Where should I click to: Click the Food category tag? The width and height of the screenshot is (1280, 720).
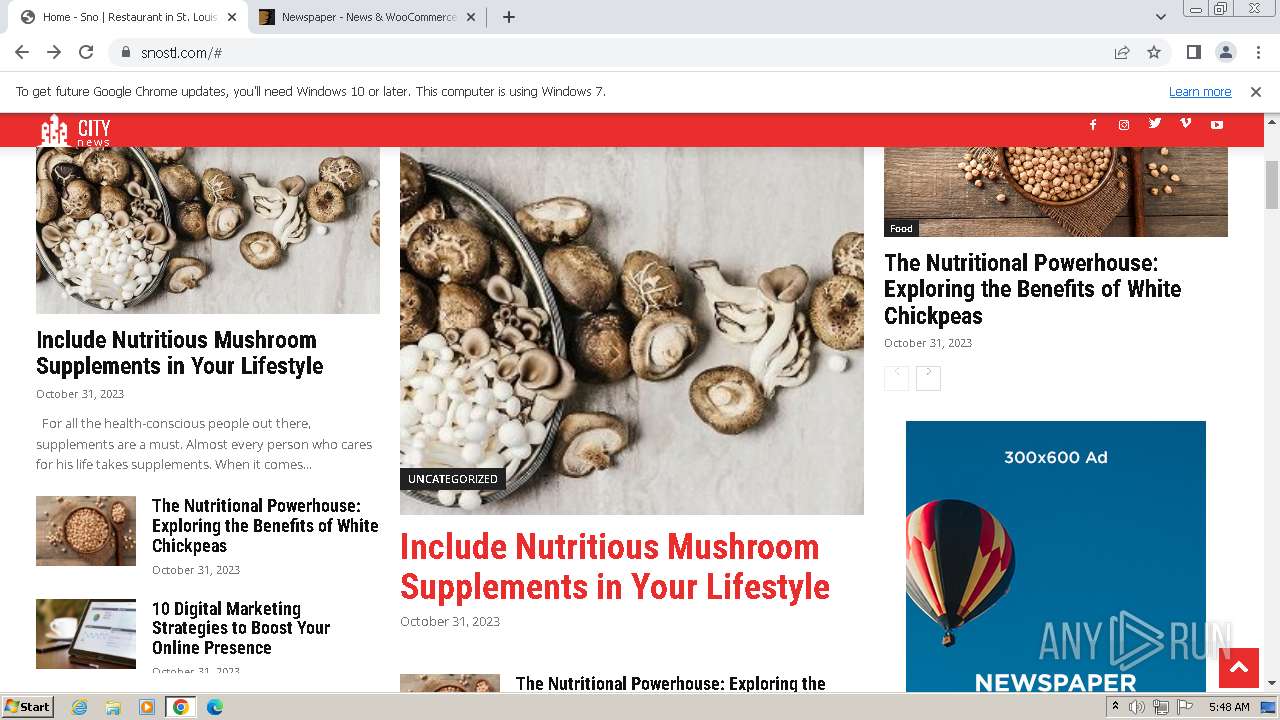click(901, 229)
